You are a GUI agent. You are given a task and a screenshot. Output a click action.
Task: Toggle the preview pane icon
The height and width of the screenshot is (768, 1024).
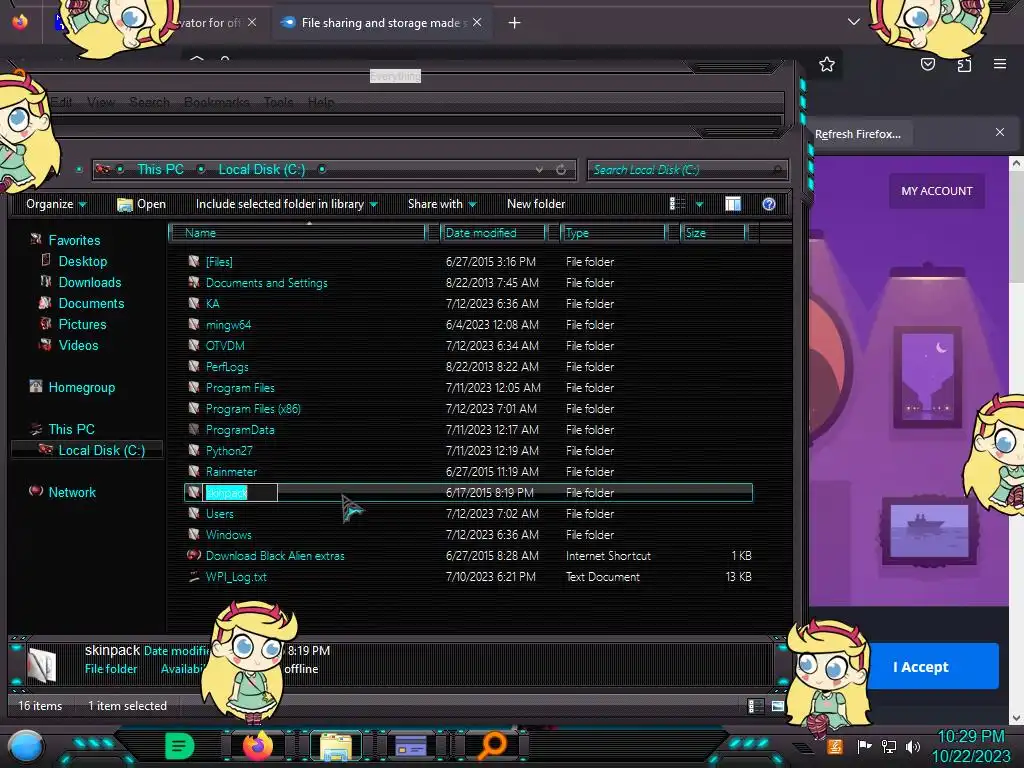coord(733,204)
